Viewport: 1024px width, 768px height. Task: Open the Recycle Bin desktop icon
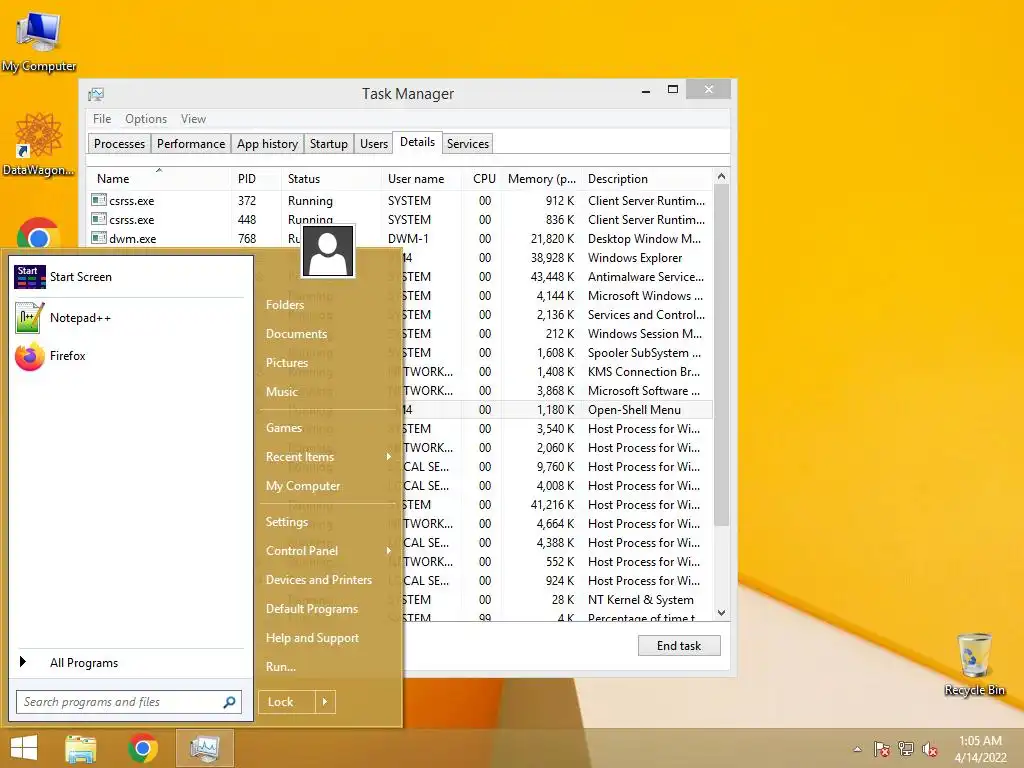click(974, 664)
